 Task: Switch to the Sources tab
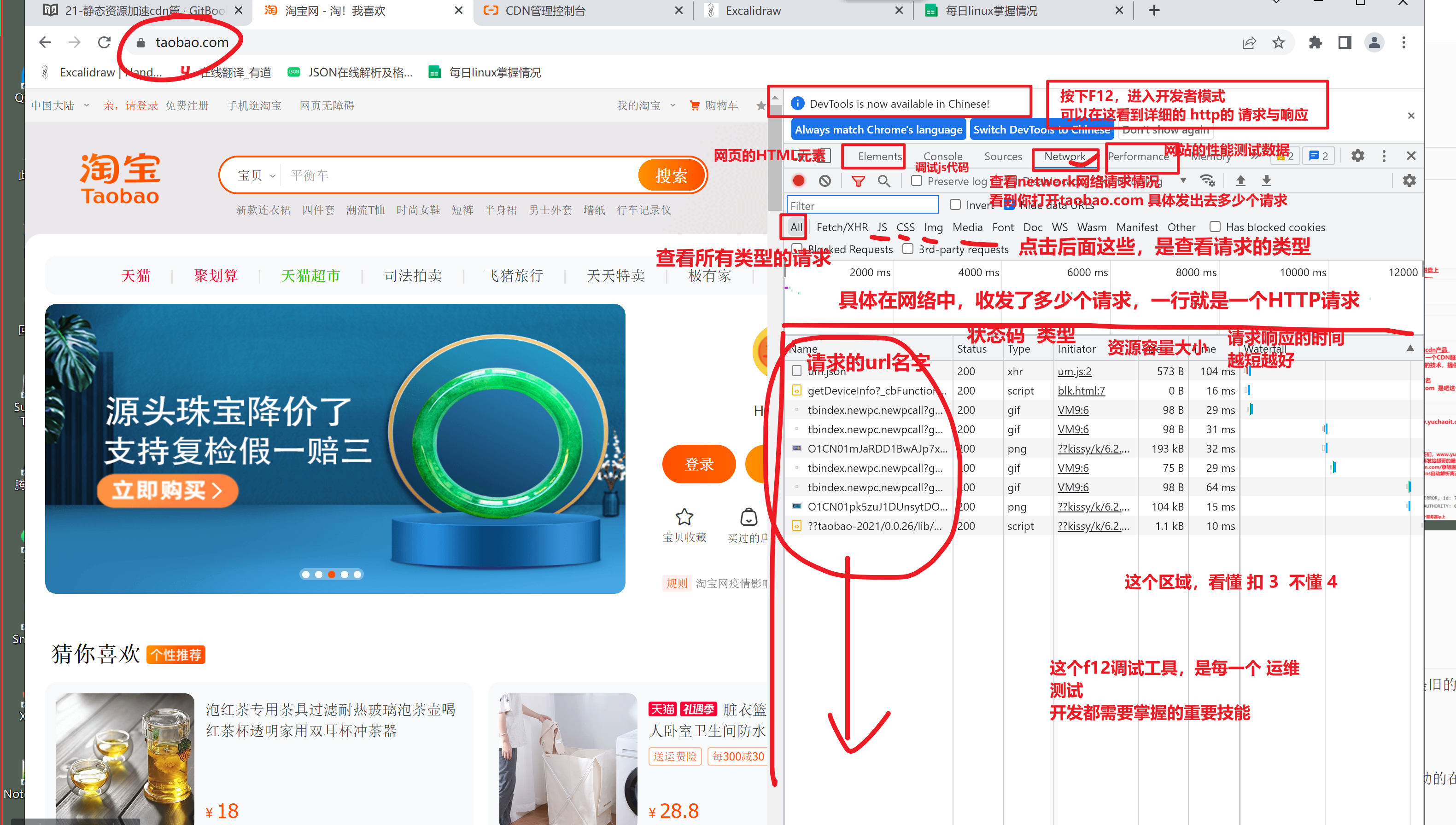1003,157
